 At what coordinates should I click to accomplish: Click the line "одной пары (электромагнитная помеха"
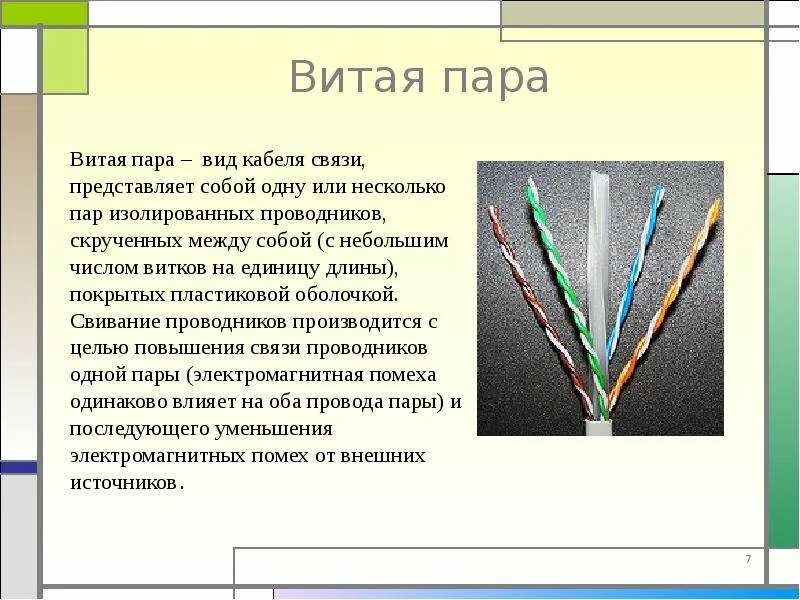pyautogui.click(x=253, y=375)
